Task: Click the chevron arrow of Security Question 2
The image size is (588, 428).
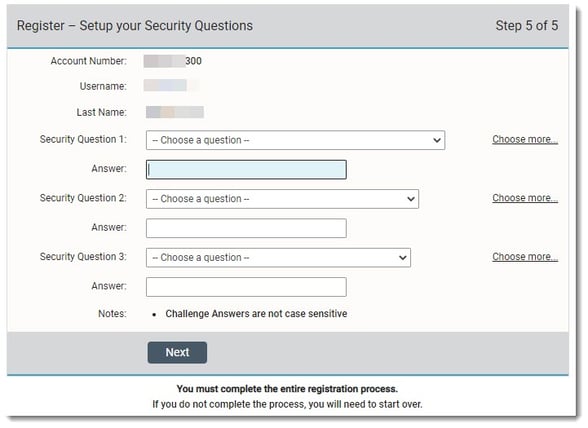Action: tap(411, 199)
